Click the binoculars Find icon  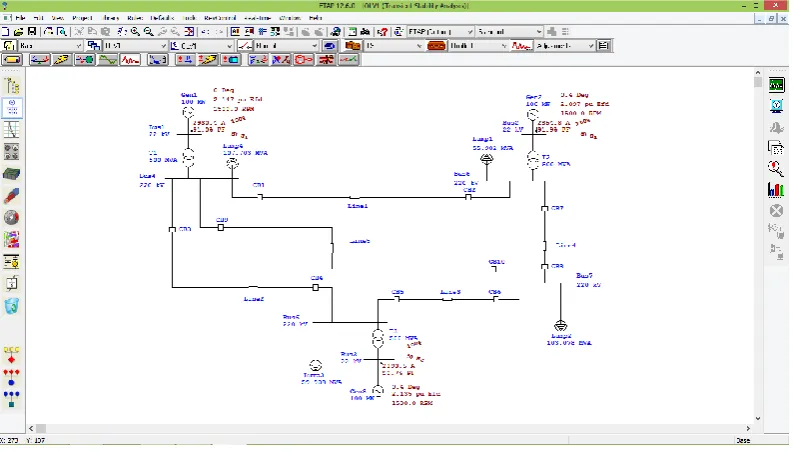pos(365,32)
